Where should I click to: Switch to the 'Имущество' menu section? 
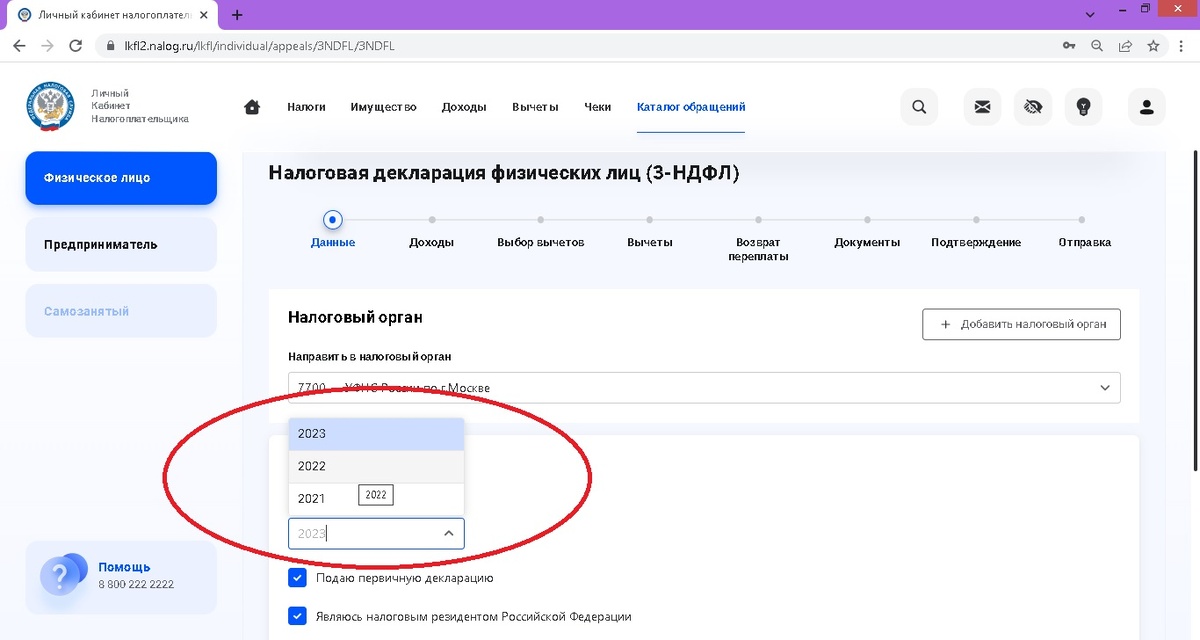point(383,106)
